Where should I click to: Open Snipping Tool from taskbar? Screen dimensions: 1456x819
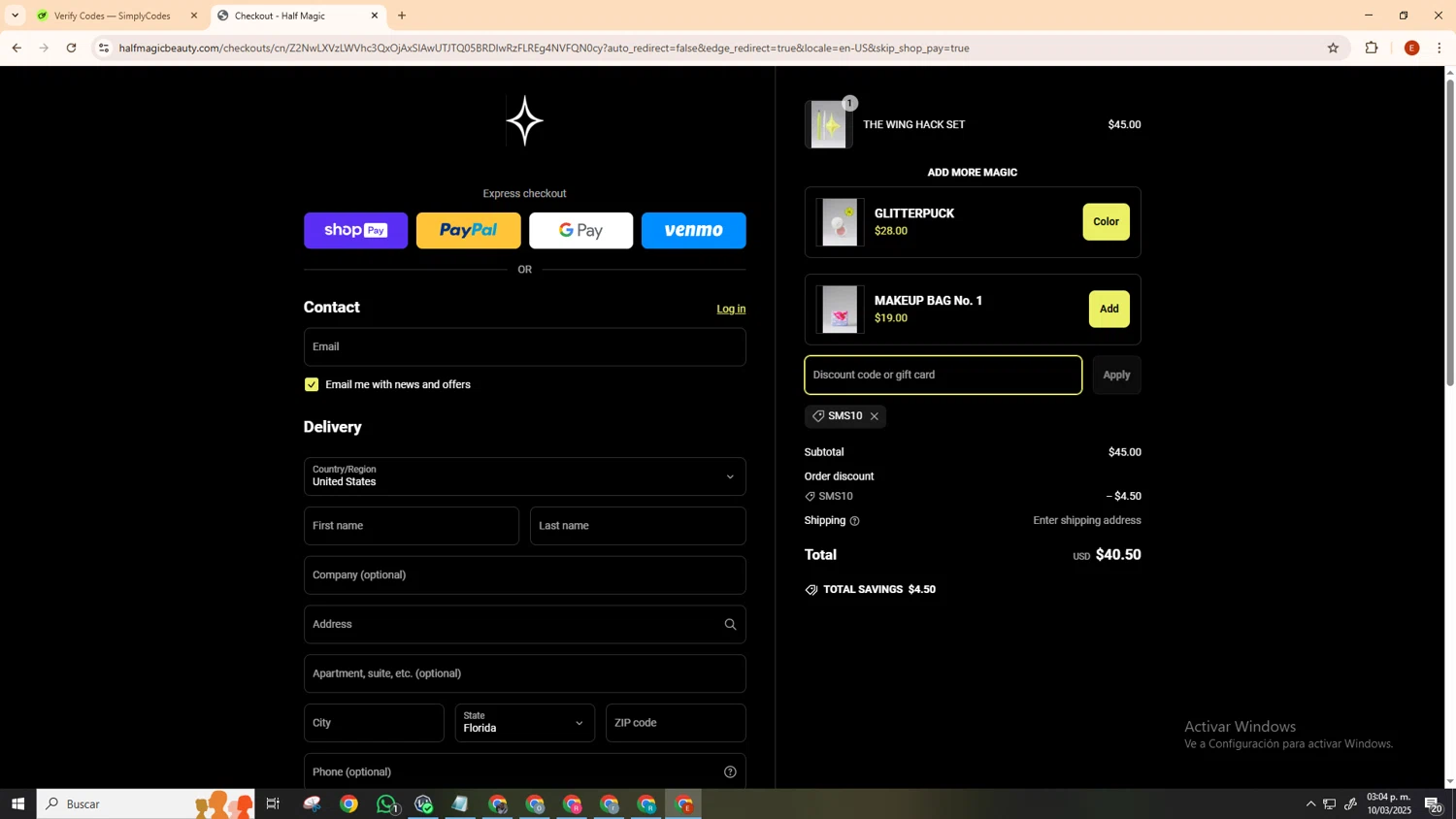(x=312, y=804)
